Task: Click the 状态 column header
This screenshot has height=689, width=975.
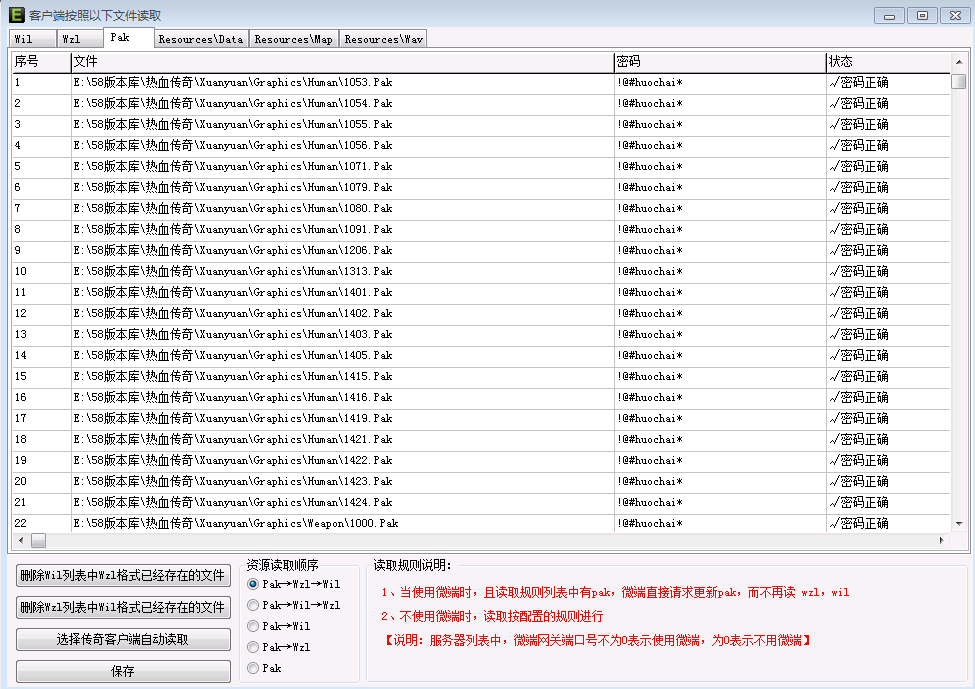Action: [x=889, y=62]
